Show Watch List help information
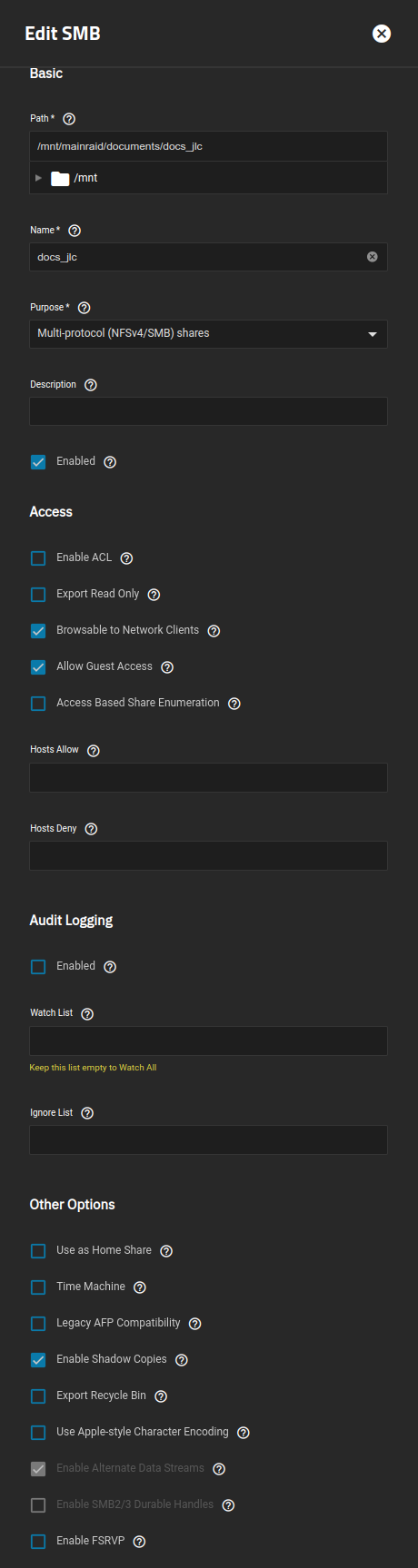Screen dimensions: 418x1568 pos(87,1014)
